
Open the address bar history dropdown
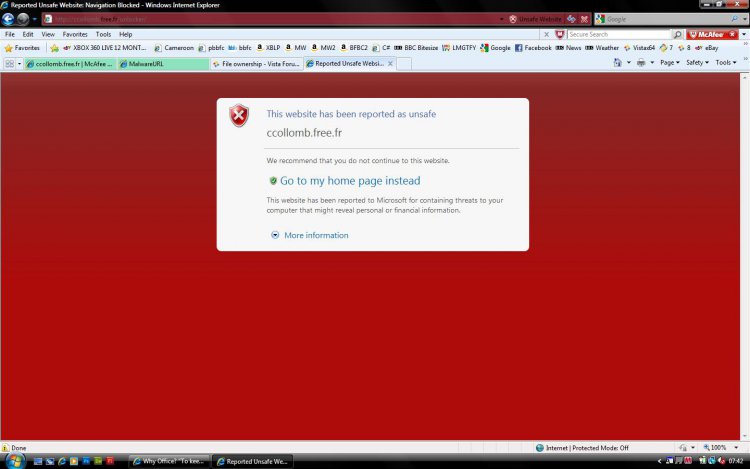pyautogui.click(x=501, y=19)
